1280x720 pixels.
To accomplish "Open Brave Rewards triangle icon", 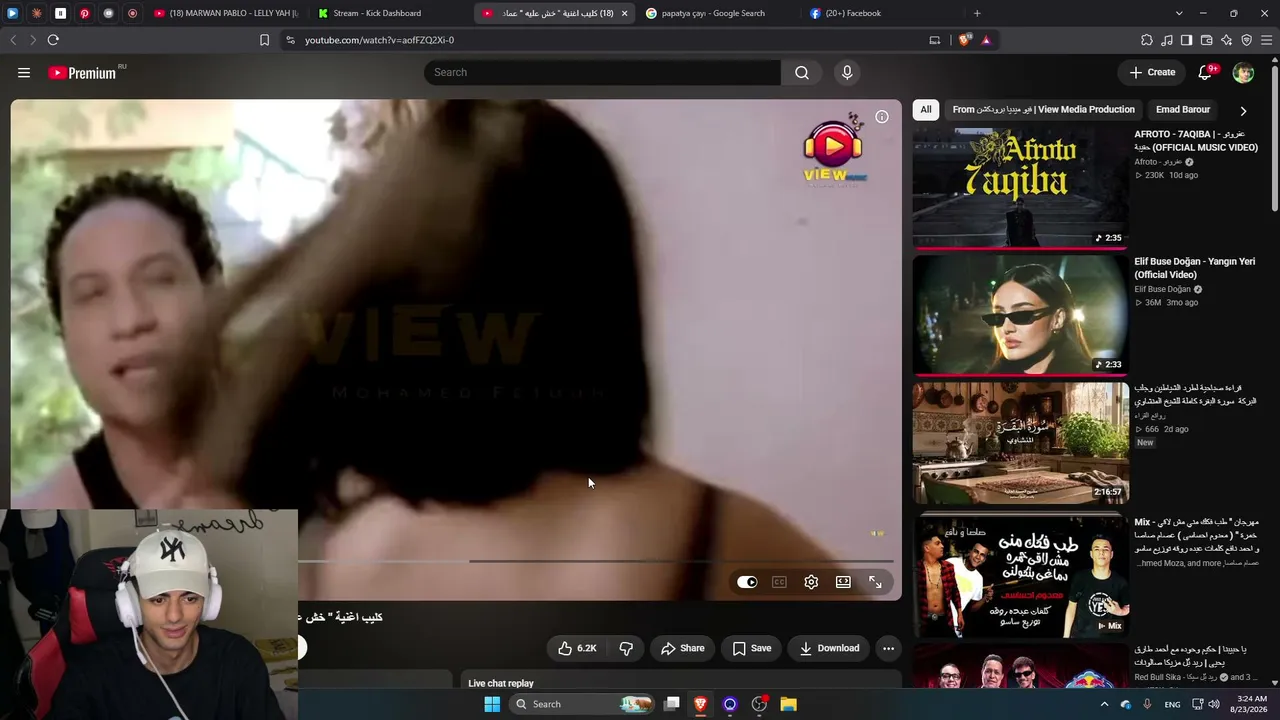I will click(986, 40).
